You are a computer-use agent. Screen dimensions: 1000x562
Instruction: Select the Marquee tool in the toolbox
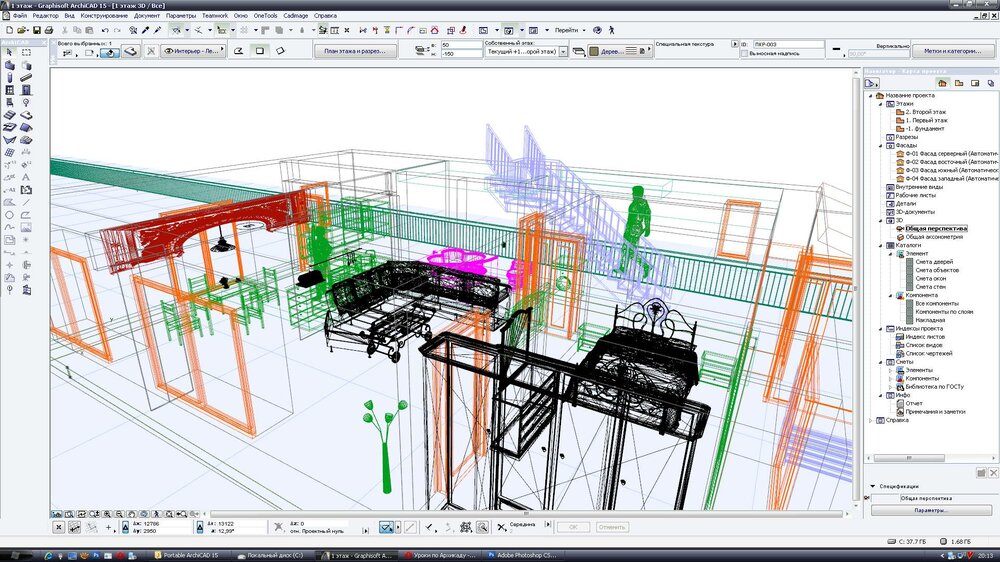(25, 53)
